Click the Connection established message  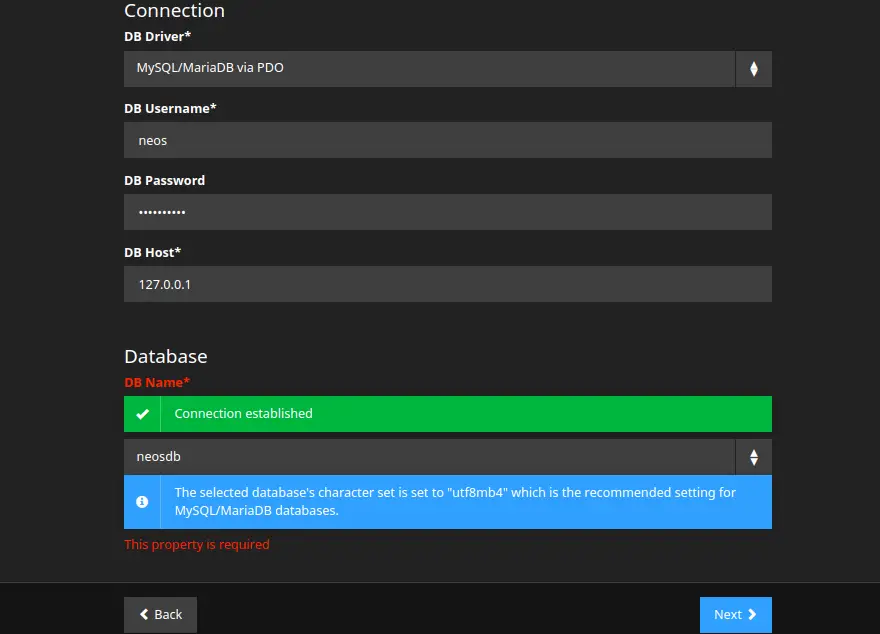click(244, 414)
